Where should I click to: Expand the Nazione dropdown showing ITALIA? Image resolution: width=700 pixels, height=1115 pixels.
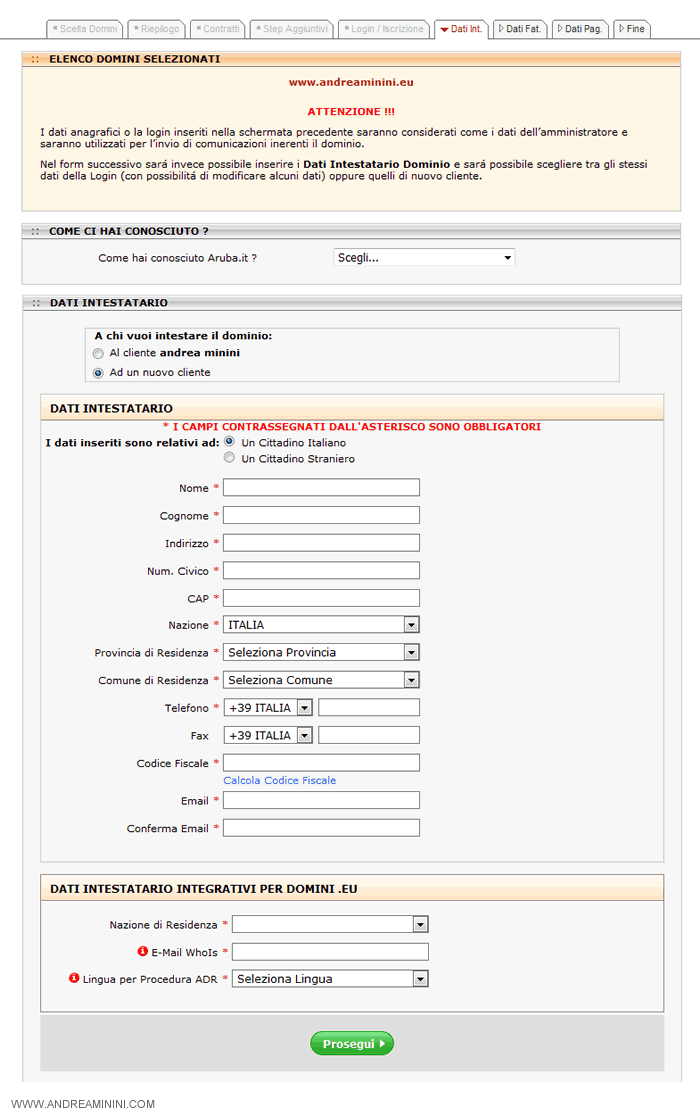[321, 625]
